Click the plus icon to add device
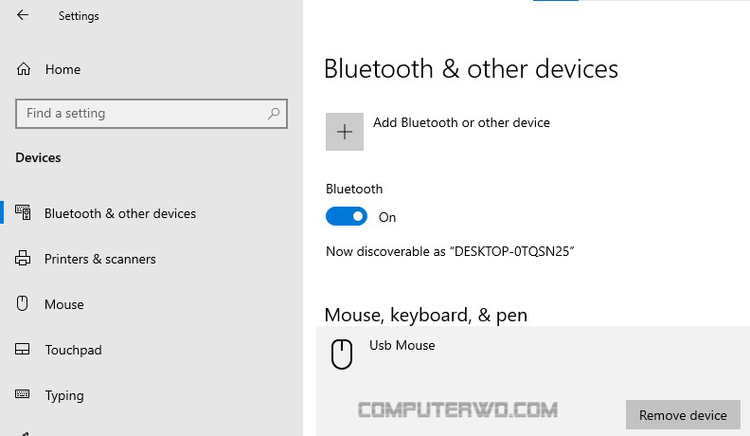Viewport: 750px width, 436px height. [x=345, y=132]
